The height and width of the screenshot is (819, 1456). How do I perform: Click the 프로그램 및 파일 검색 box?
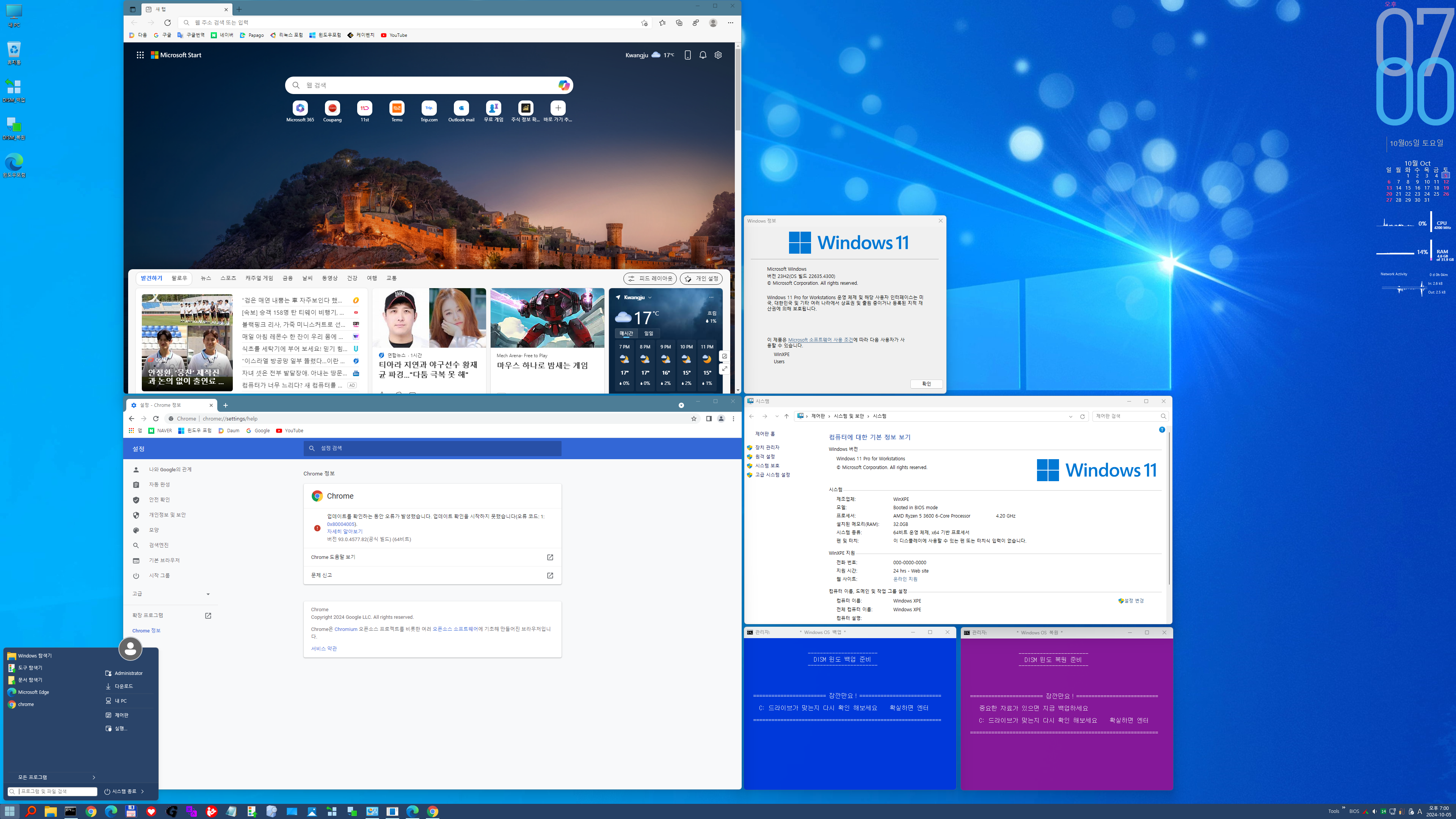click(53, 791)
